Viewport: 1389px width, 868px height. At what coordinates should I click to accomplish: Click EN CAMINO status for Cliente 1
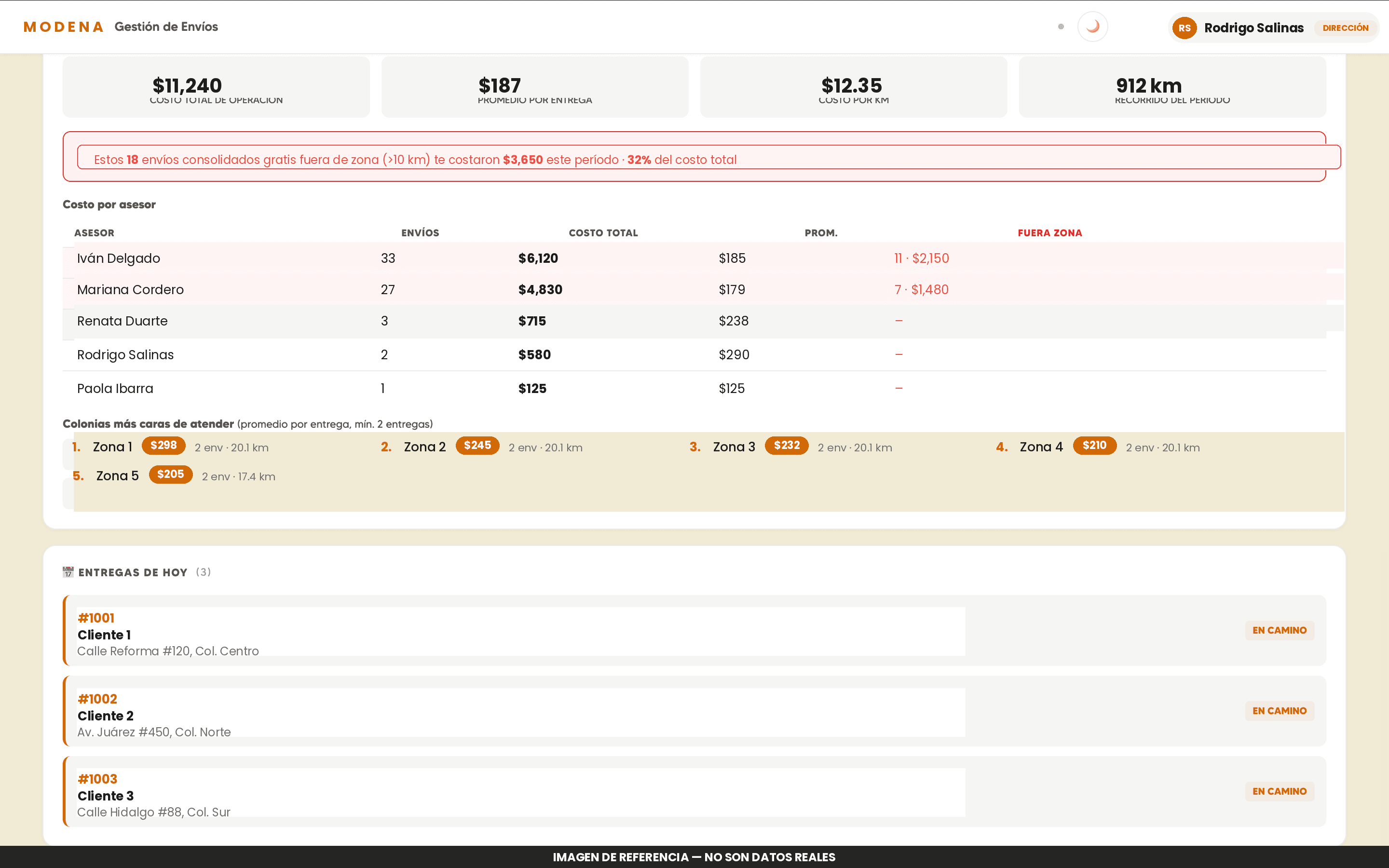click(1280, 630)
